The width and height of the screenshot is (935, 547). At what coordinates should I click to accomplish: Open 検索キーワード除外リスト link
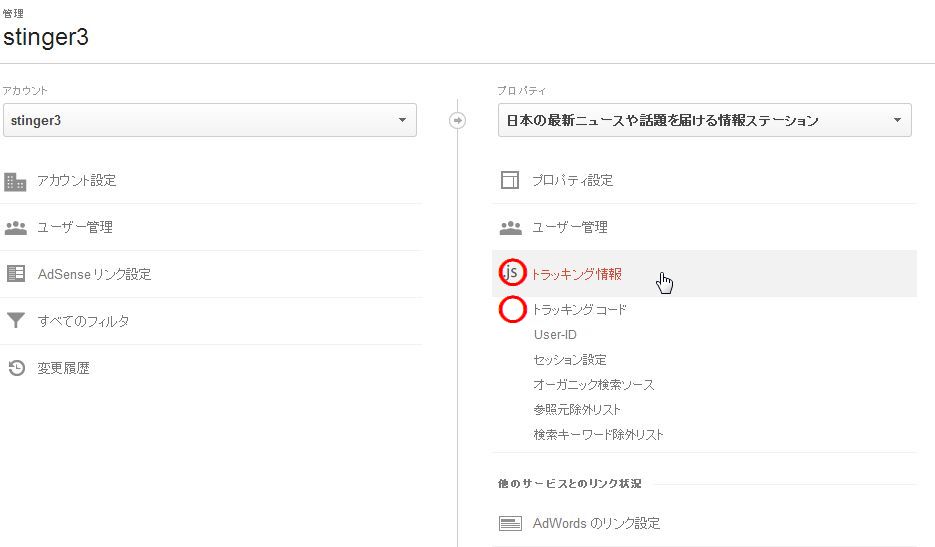point(598,435)
